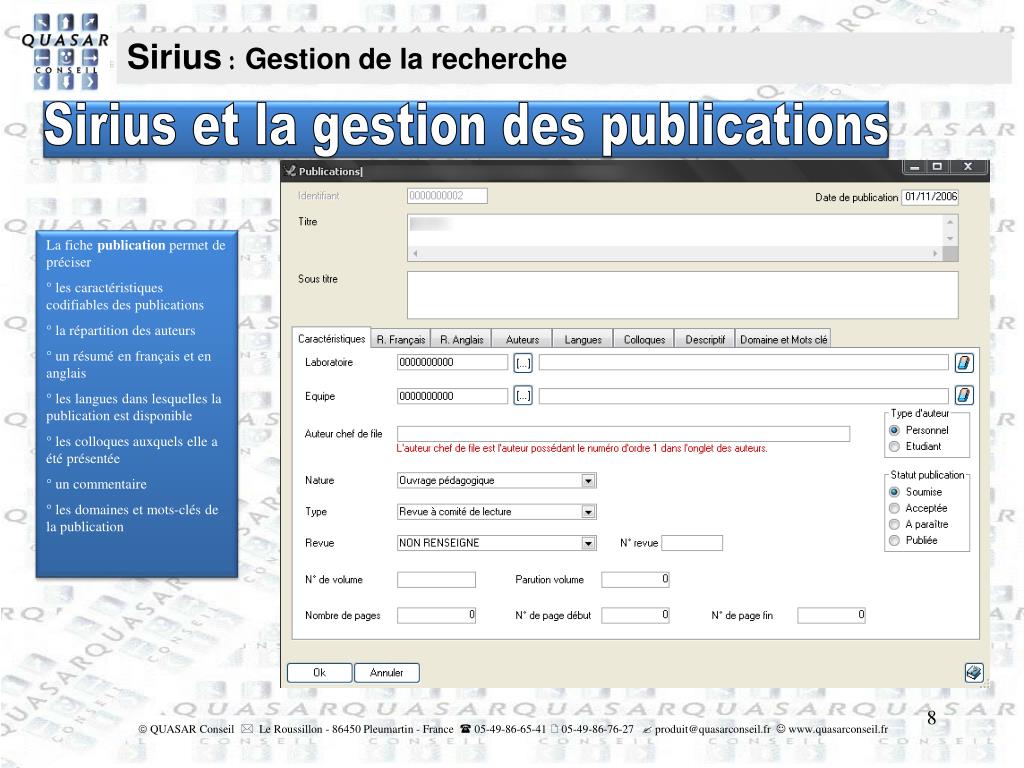Viewport: 1024px width, 768px height.
Task: Open the Descriptif tab
Action: coord(705,340)
